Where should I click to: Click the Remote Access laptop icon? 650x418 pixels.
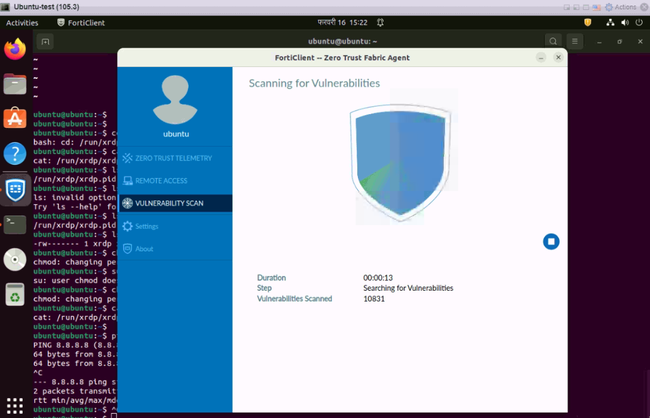click(x=127, y=181)
